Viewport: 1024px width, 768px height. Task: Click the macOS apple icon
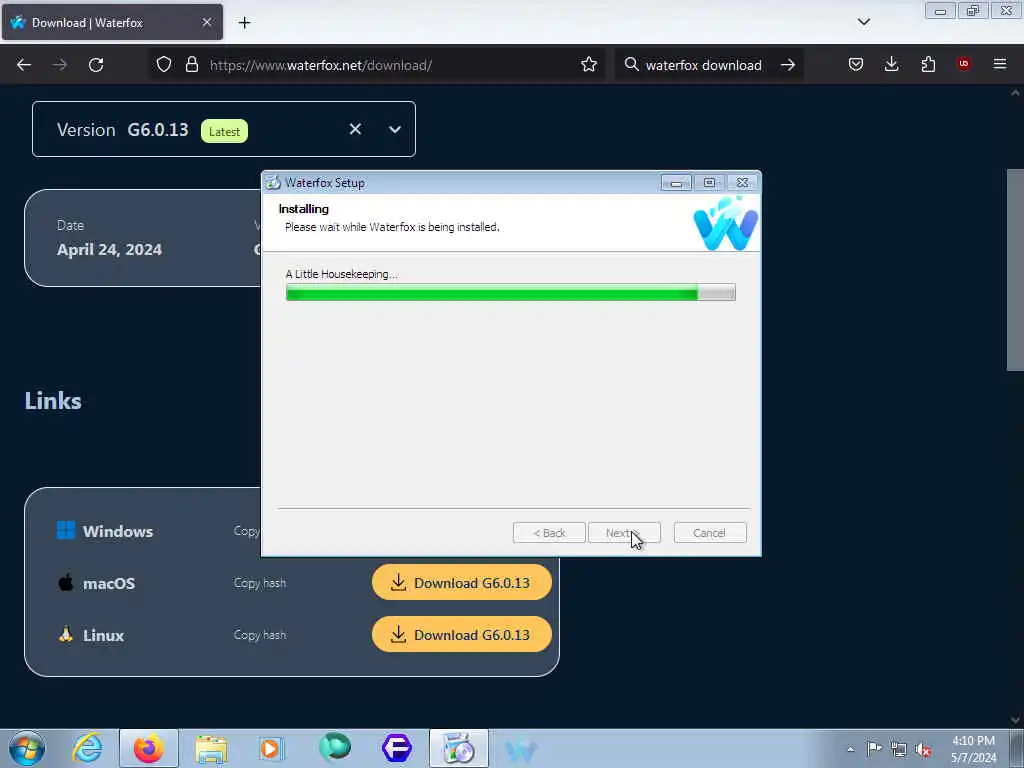(66, 583)
